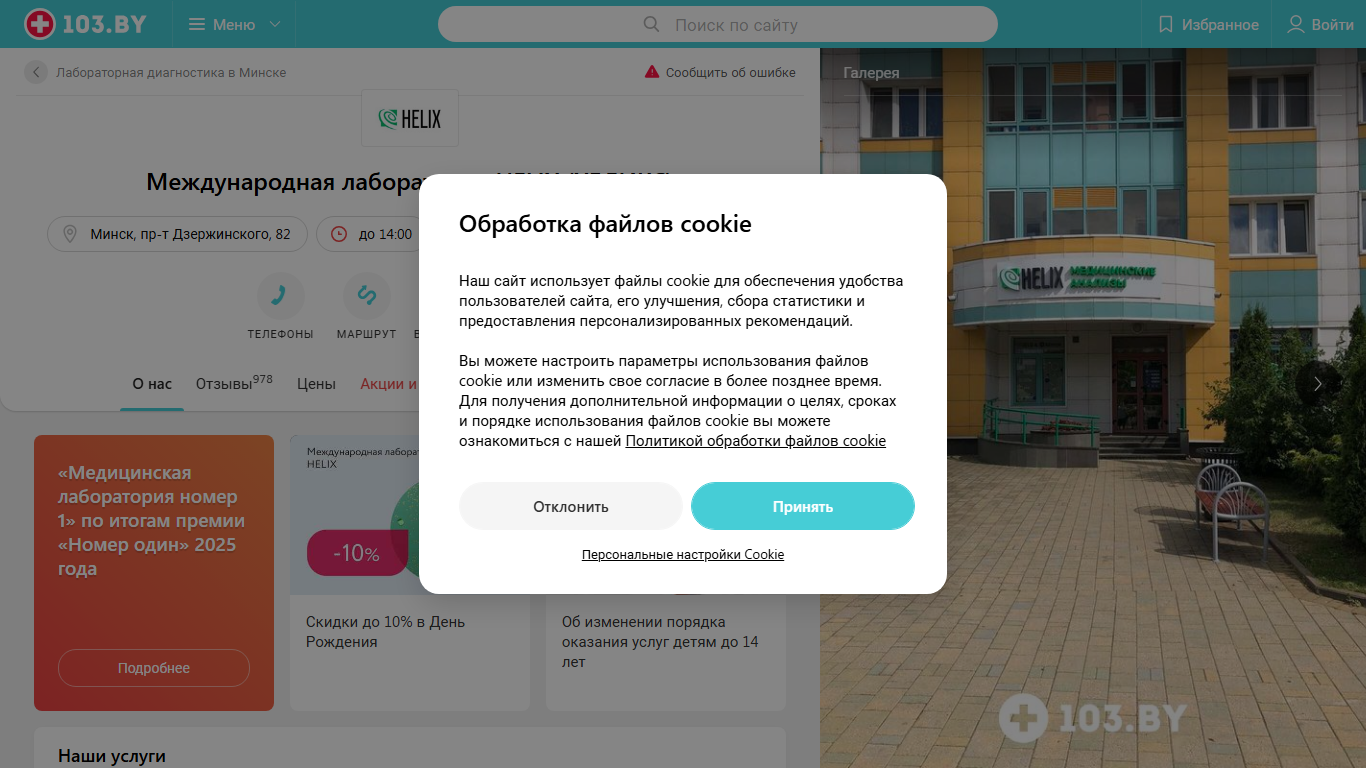
Task: Open the hamburger Меню icon
Action: point(197,24)
